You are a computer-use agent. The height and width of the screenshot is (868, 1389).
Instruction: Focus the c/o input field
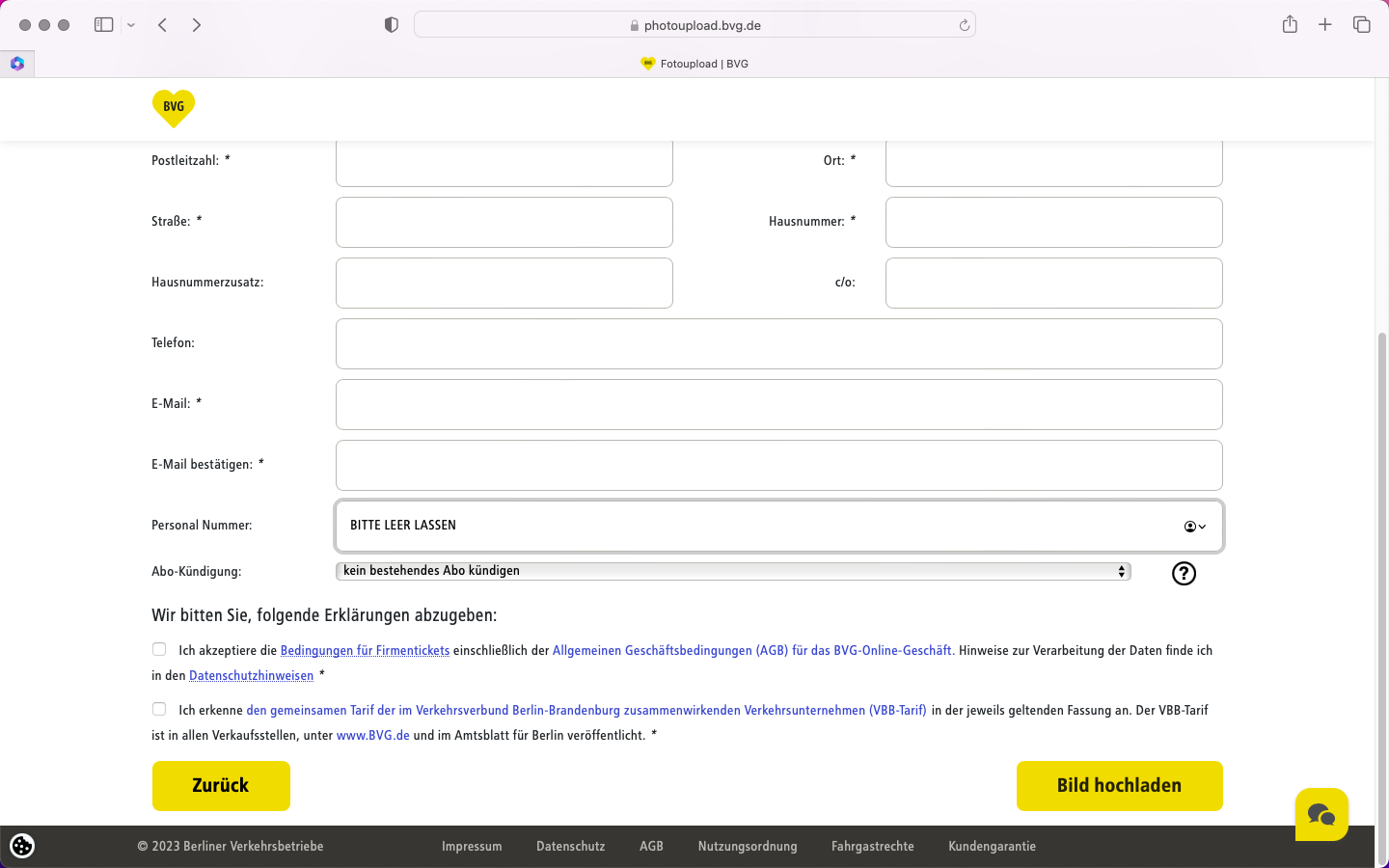pyautogui.click(x=1054, y=284)
